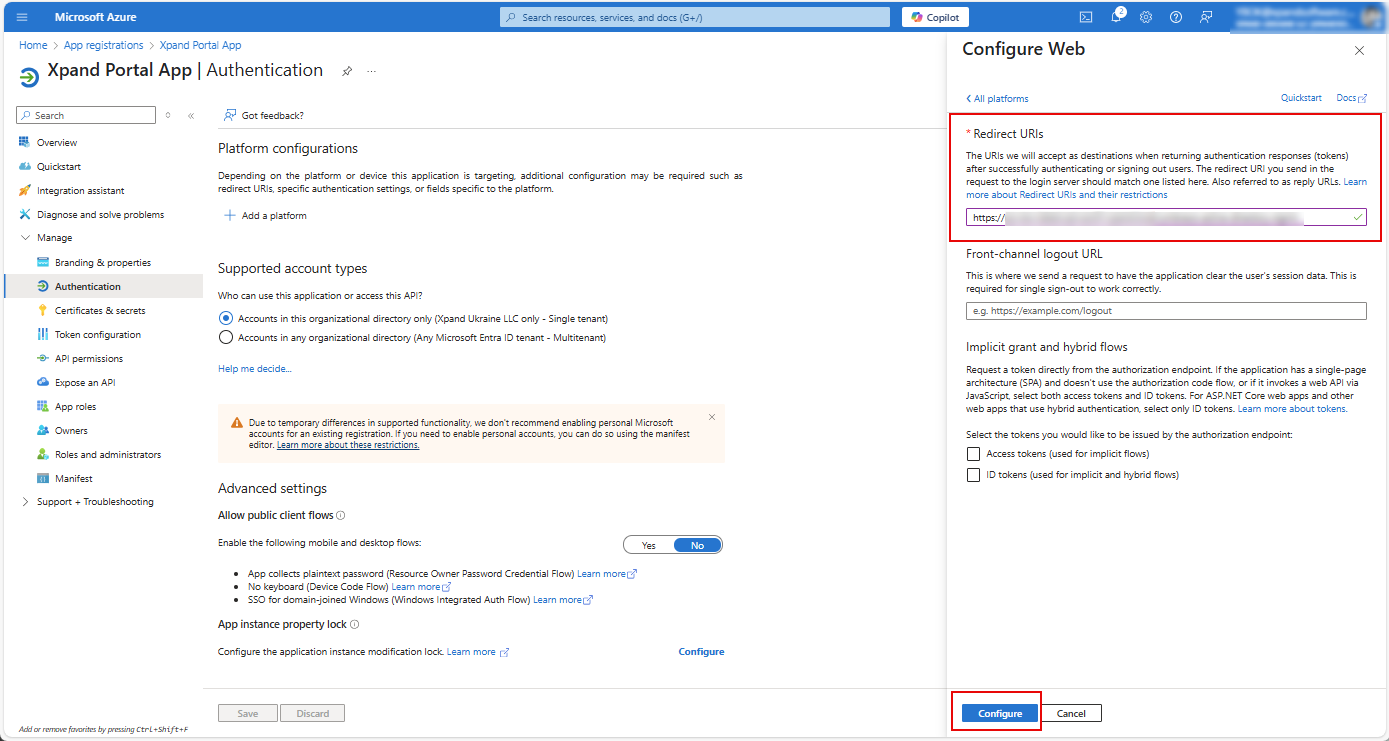Select the Multitenant accounts radio option
This screenshot has height=741, width=1389.
[226, 338]
